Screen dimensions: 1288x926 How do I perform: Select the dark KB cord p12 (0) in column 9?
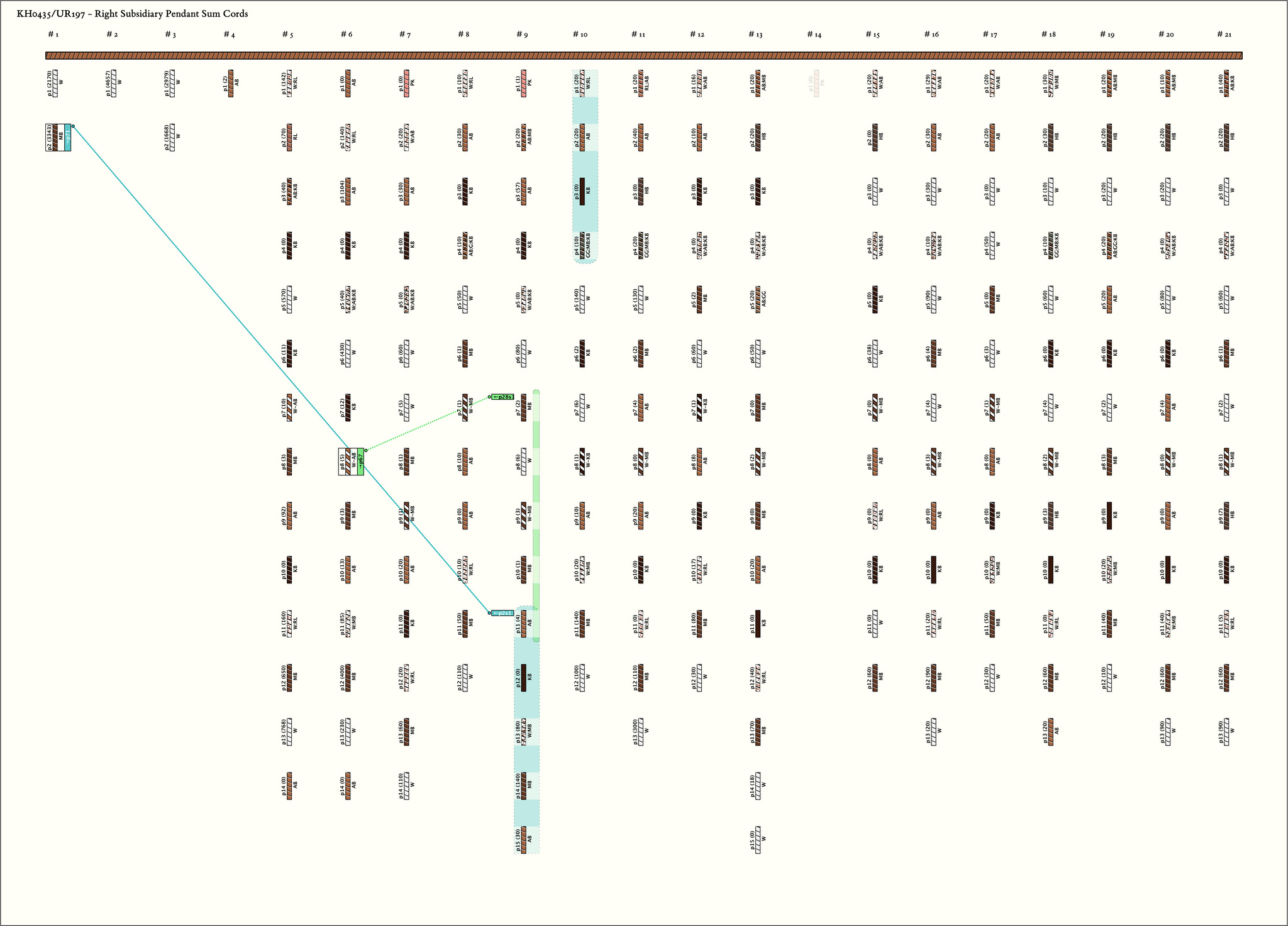click(x=524, y=678)
